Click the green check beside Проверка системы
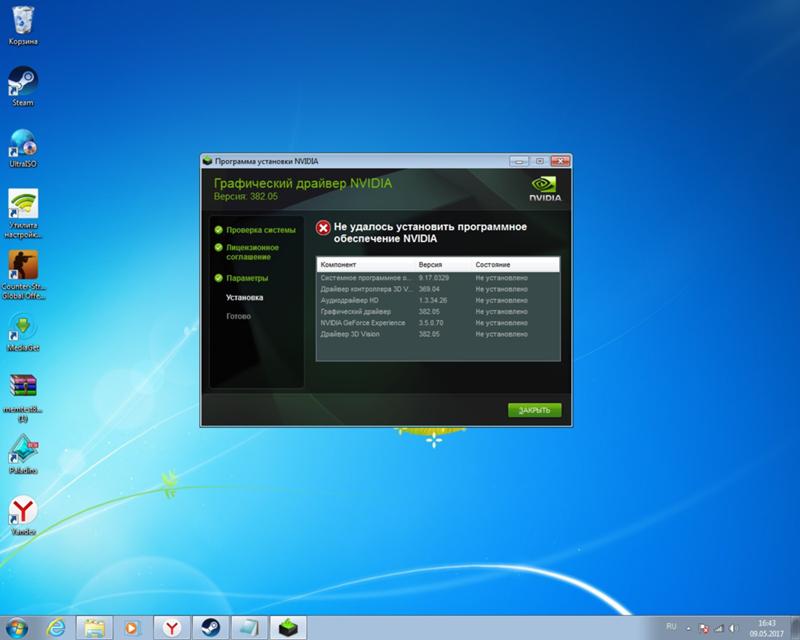Image resolution: width=800 pixels, height=640 pixels. (218, 230)
